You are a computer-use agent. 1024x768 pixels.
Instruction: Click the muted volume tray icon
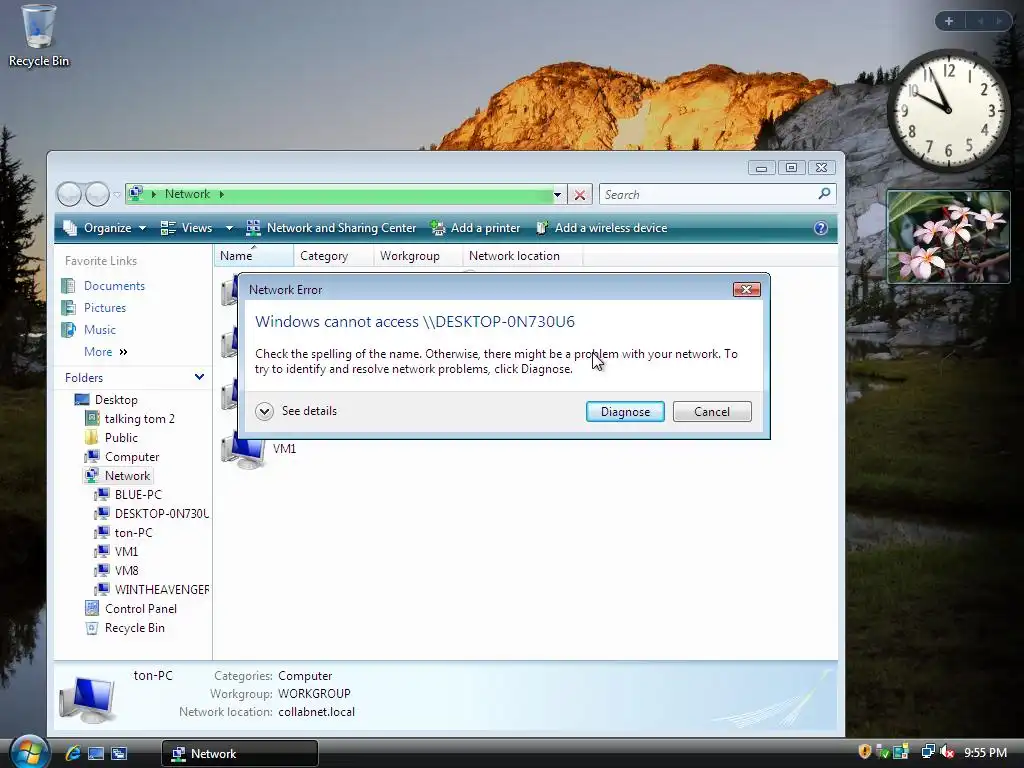(x=948, y=752)
